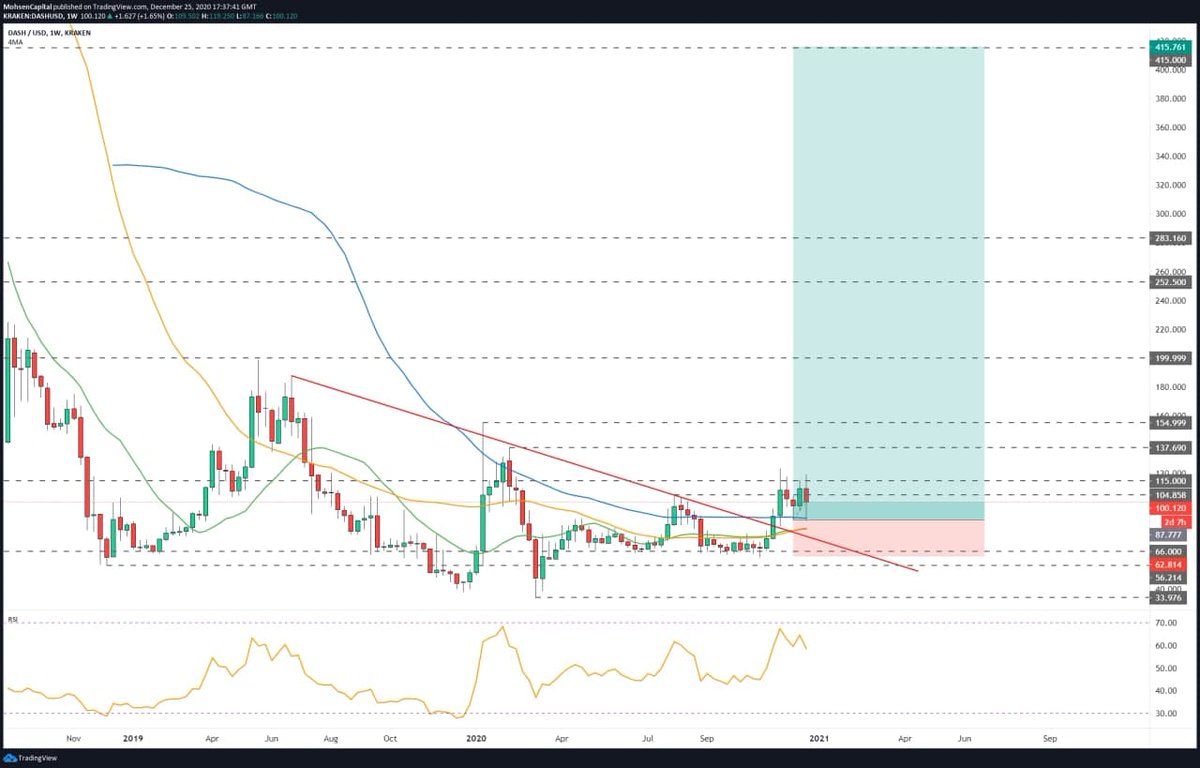Click the 56.214 price level label
The image size is (1200, 768).
[x=1170, y=578]
